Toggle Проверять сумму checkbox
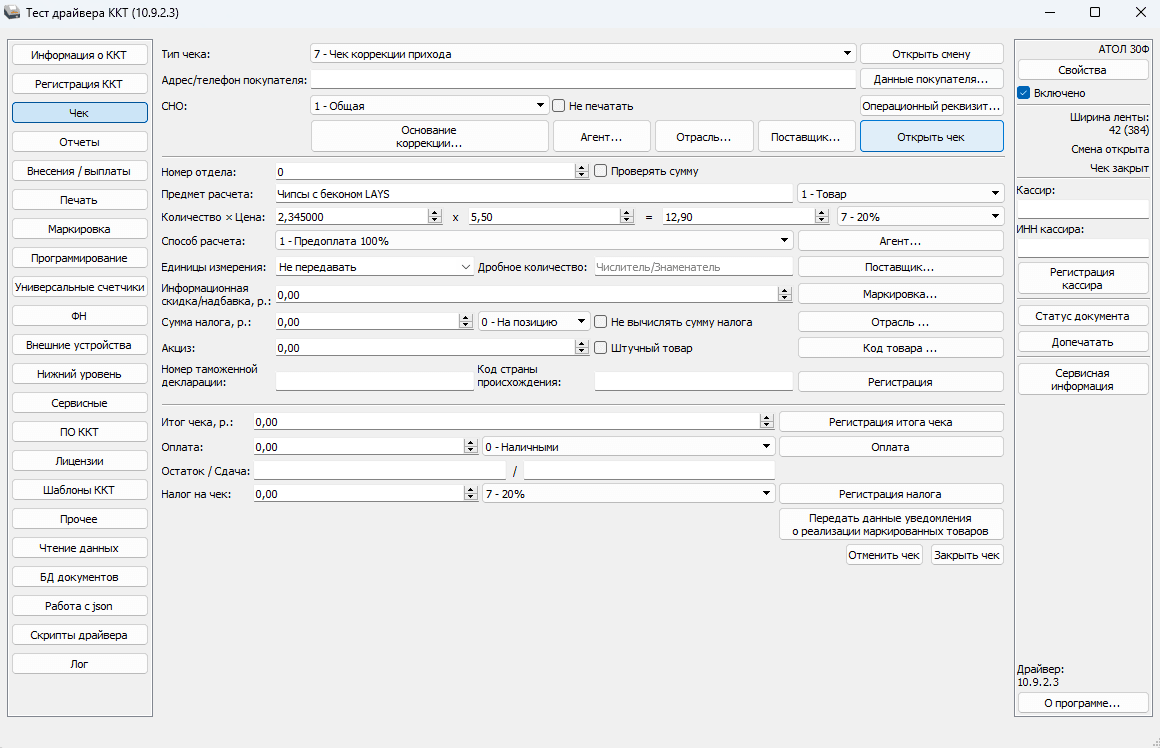This screenshot has height=748, width=1160. (601, 171)
